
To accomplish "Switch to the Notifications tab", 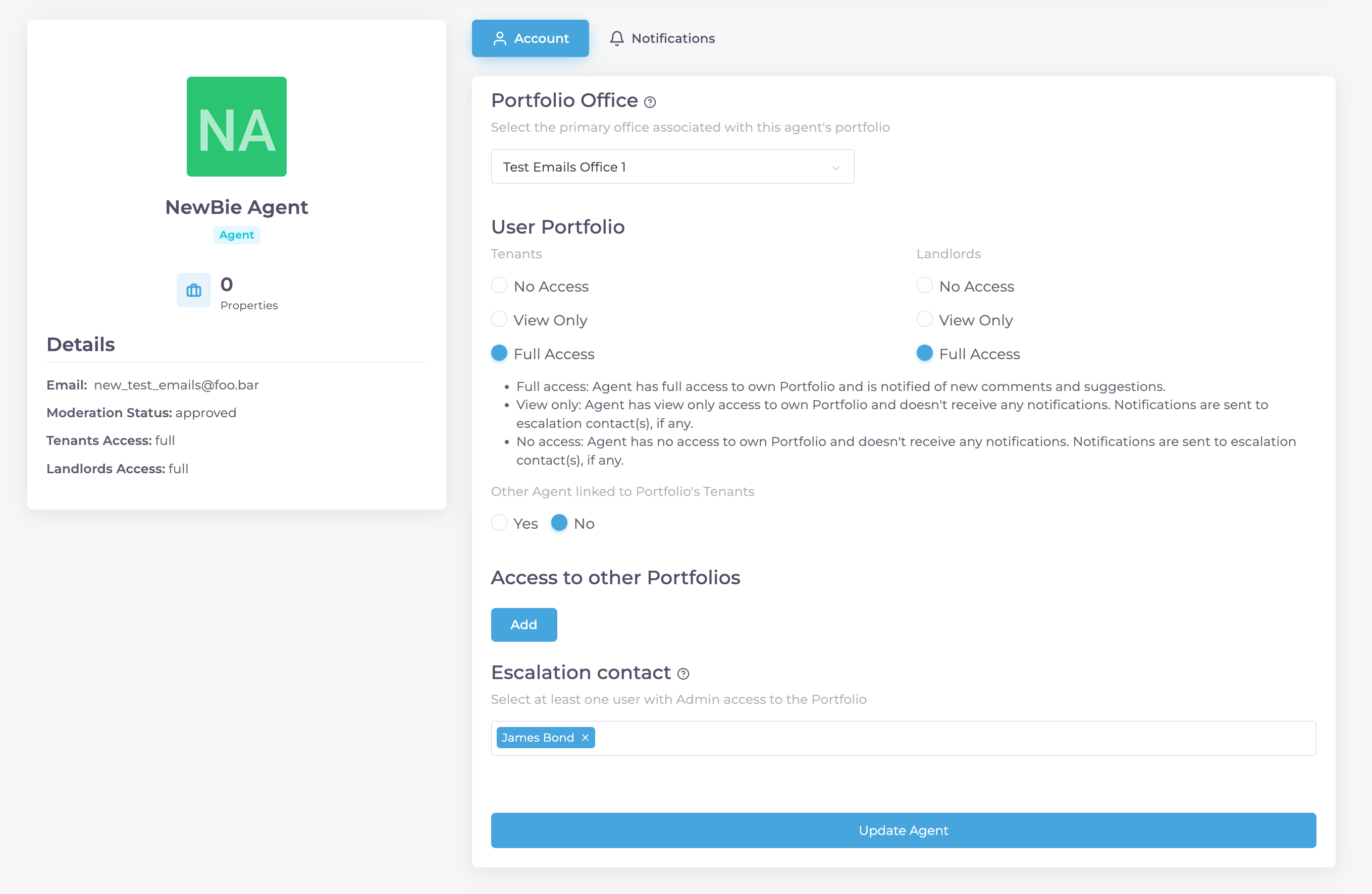I will 663,38.
